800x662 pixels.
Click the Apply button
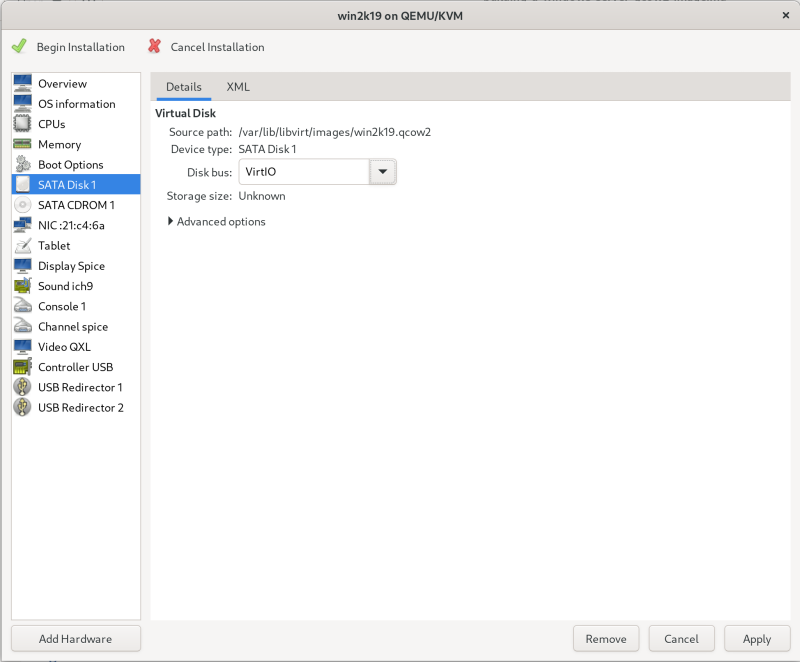click(x=757, y=639)
